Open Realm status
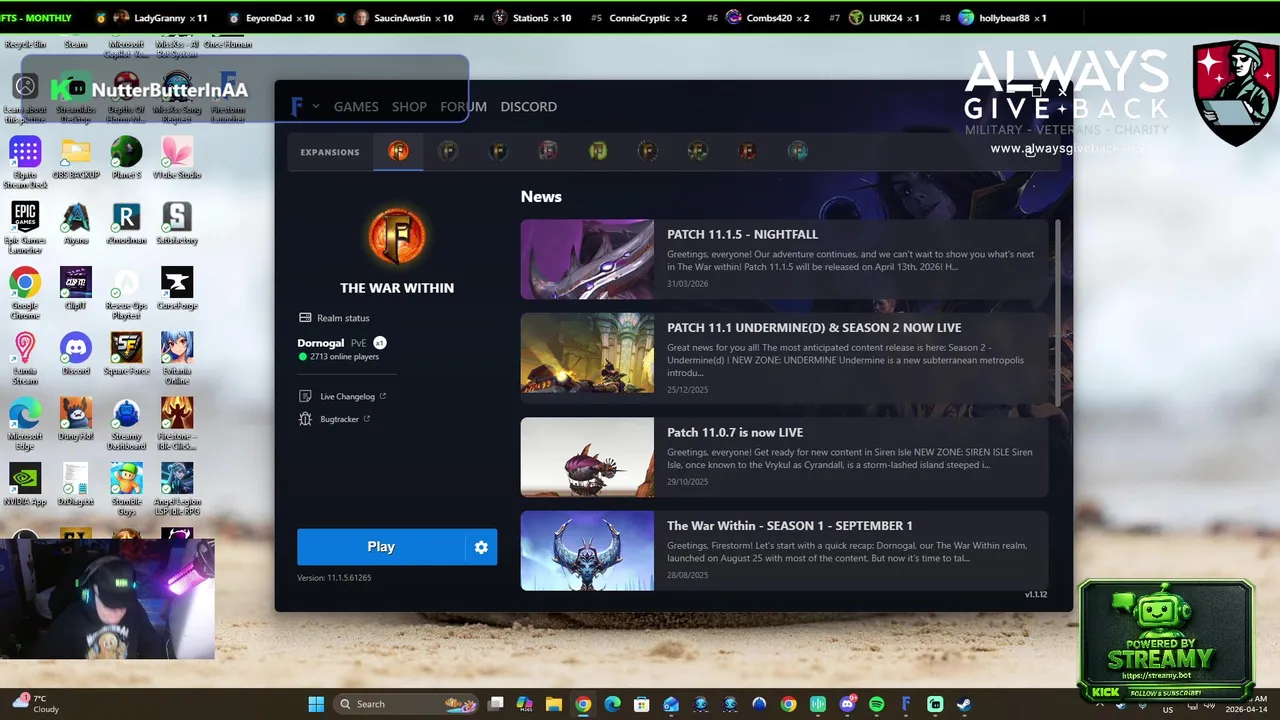This screenshot has height=720, width=1280. tap(334, 318)
